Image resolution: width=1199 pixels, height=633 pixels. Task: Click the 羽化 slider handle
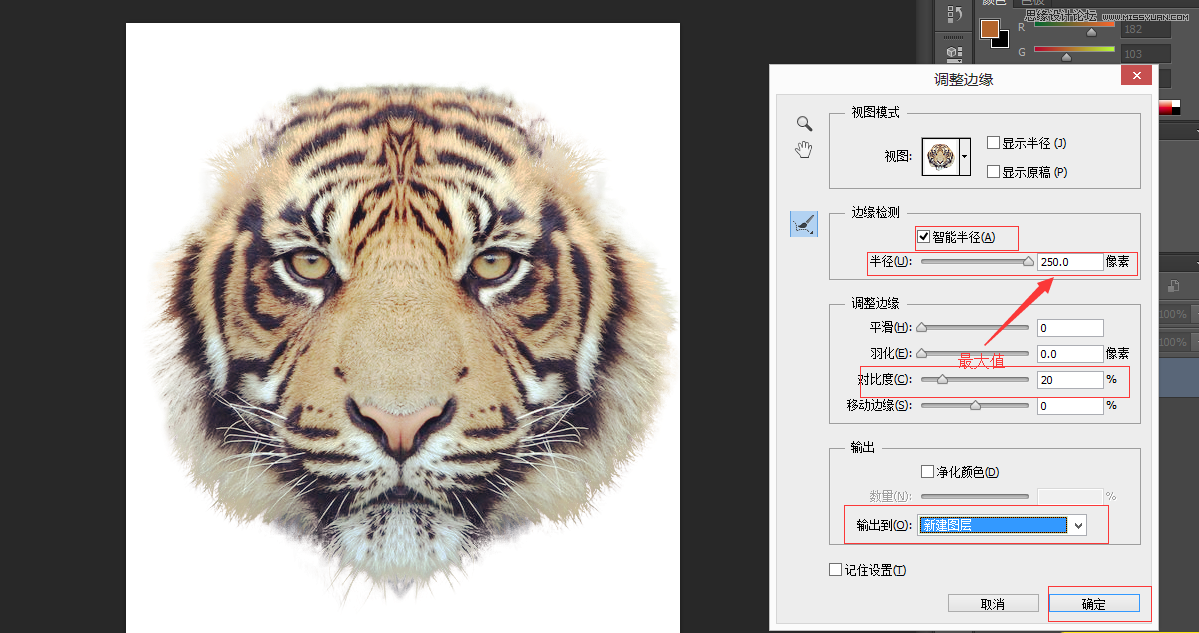(921, 353)
